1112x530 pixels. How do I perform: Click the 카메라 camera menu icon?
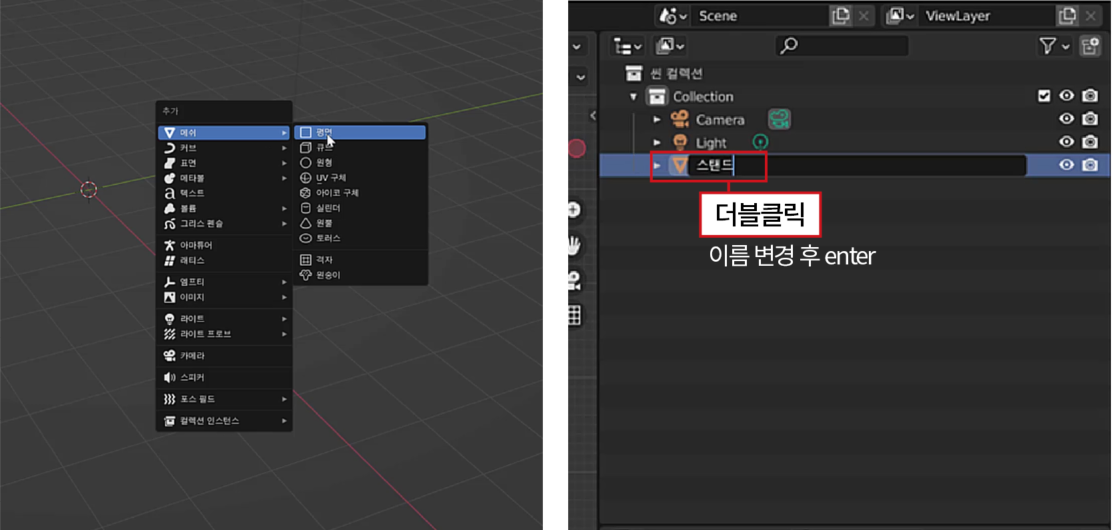(x=169, y=355)
